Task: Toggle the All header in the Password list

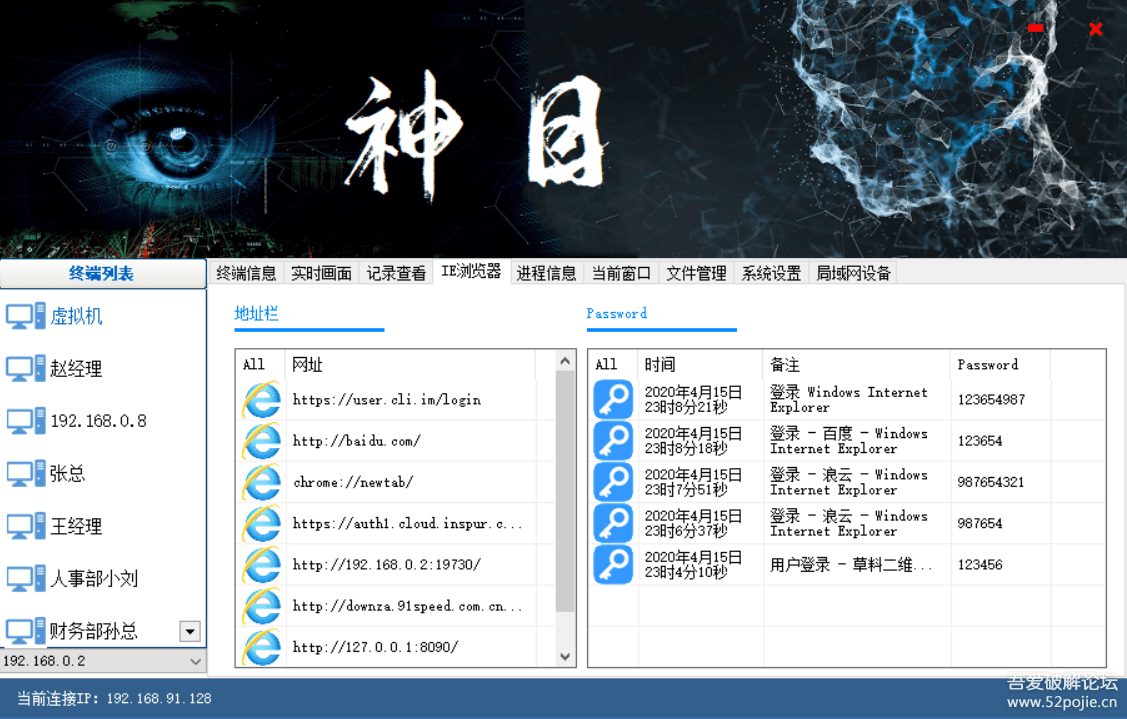Action: (x=607, y=364)
